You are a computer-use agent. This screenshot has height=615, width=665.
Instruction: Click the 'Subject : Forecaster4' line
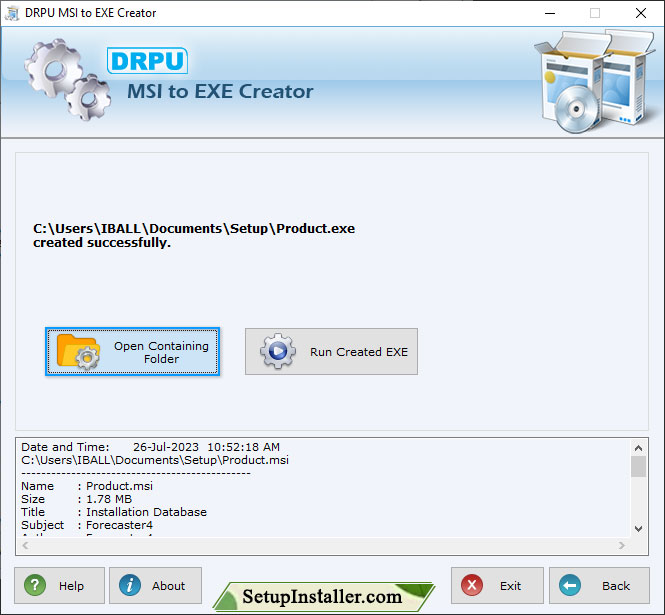pyautogui.click(x=87, y=525)
